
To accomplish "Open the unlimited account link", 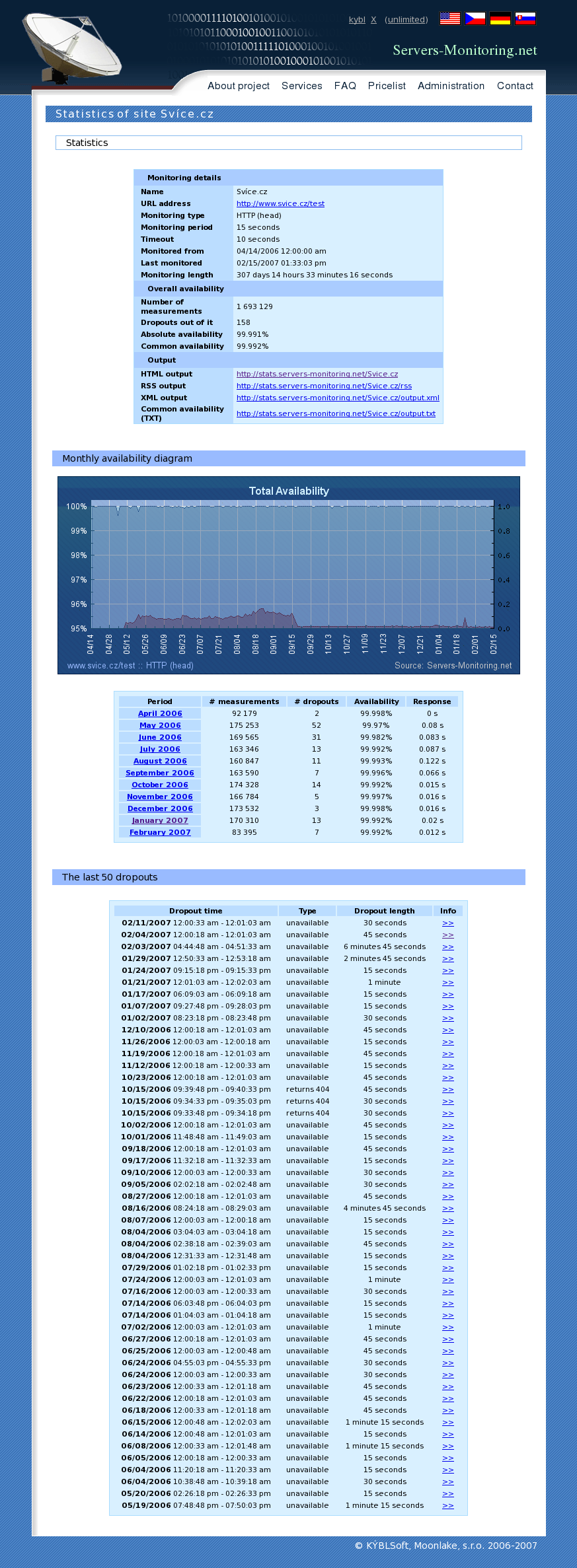I will (406, 20).
